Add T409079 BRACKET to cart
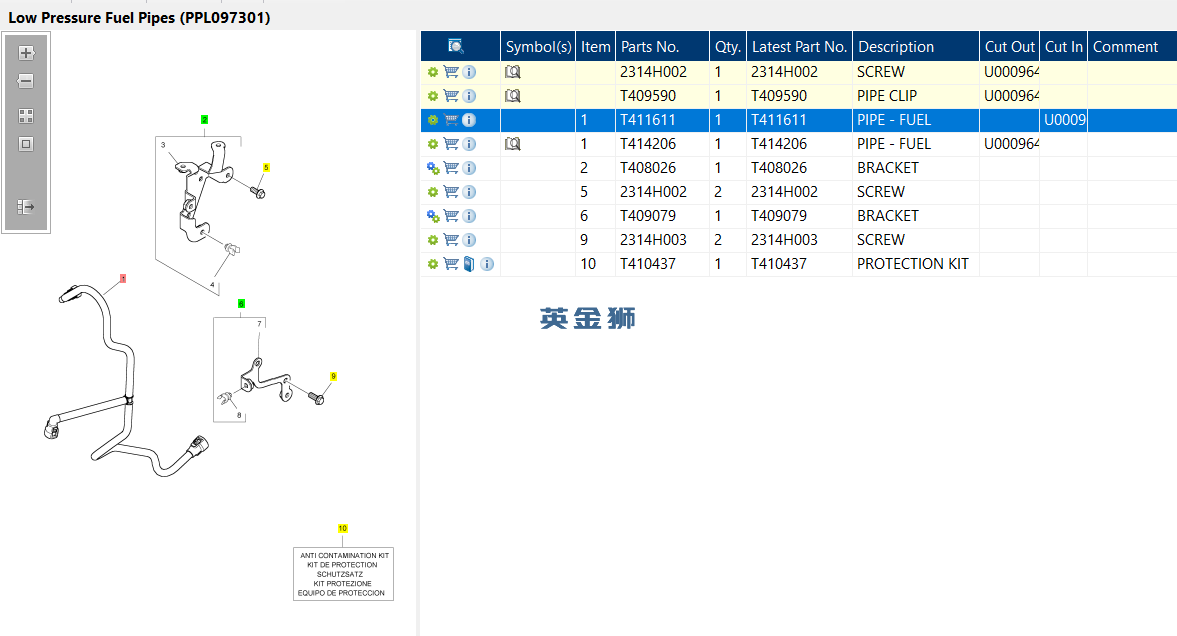 [451, 216]
